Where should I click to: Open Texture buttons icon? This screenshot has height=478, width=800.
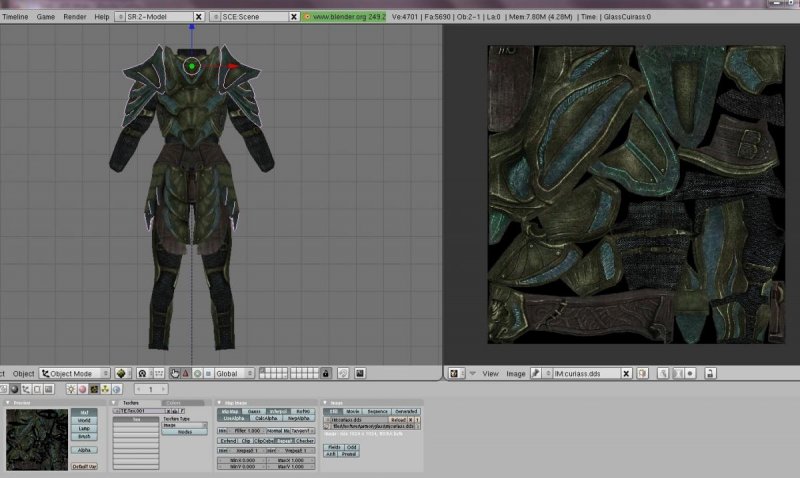point(94,389)
